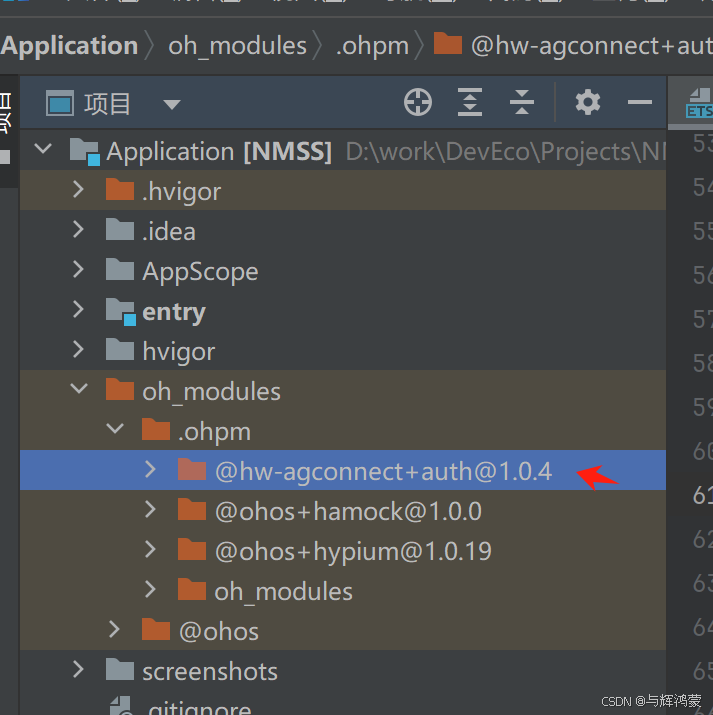The image size is (713, 715).
Task: Expand nested oh_modules chevron under .ohpm
Action: click(150, 589)
